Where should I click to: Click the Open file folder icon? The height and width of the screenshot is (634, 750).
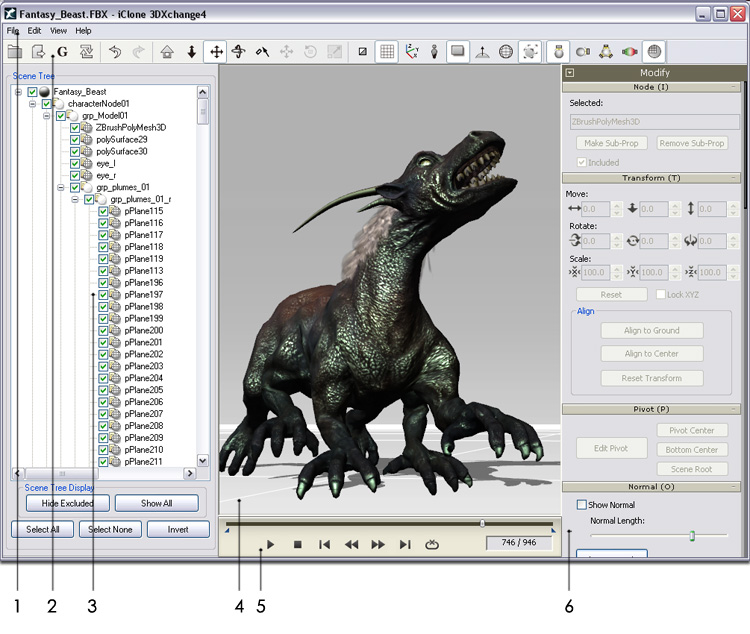click(15, 51)
